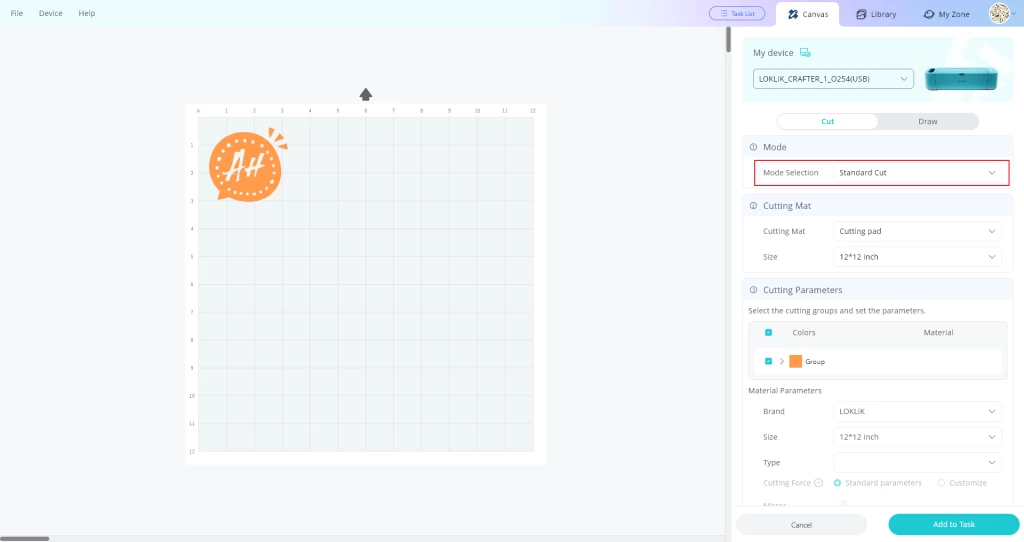This screenshot has height=542, width=1024.
Task: Click the info icon next to Mode
Action: (x=754, y=147)
